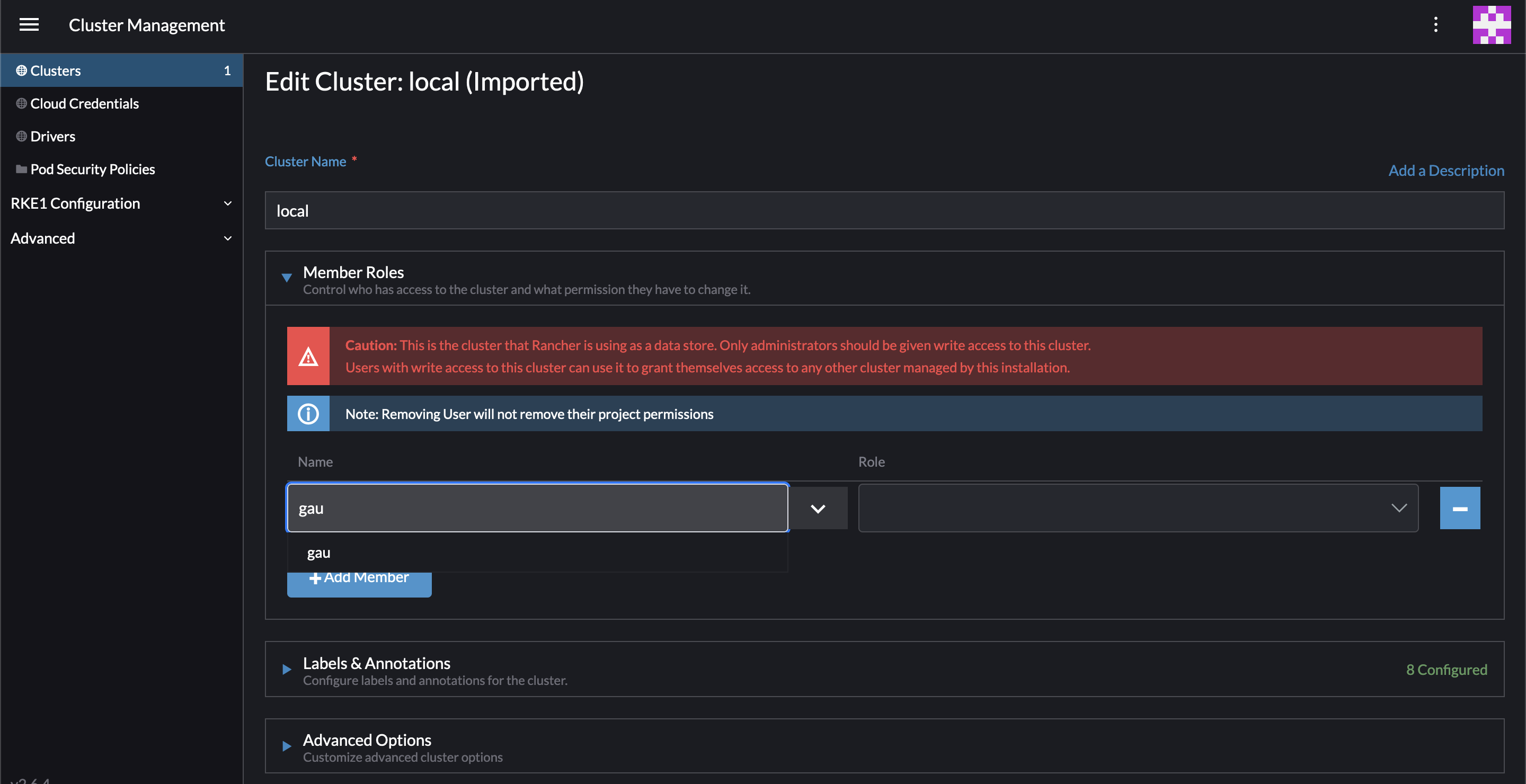Image resolution: width=1526 pixels, height=784 pixels.
Task: Click the folder icon beside Pod Security Policies
Action: pos(21,169)
